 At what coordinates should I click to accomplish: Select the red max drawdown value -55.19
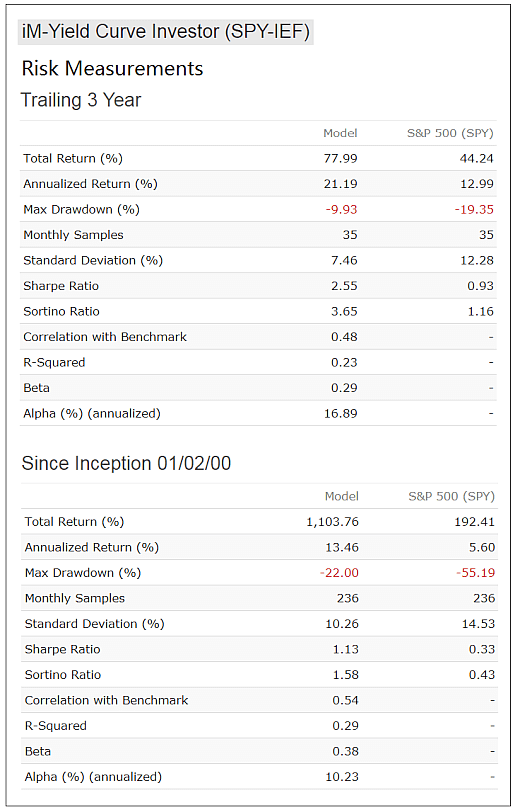(476, 573)
